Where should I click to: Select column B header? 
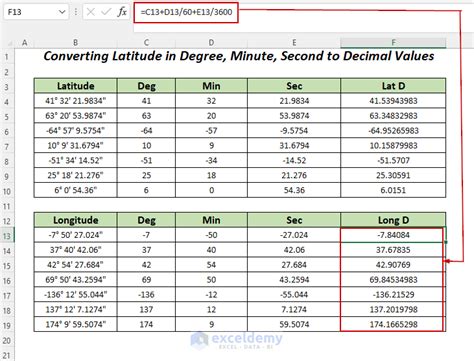pyautogui.click(x=75, y=43)
